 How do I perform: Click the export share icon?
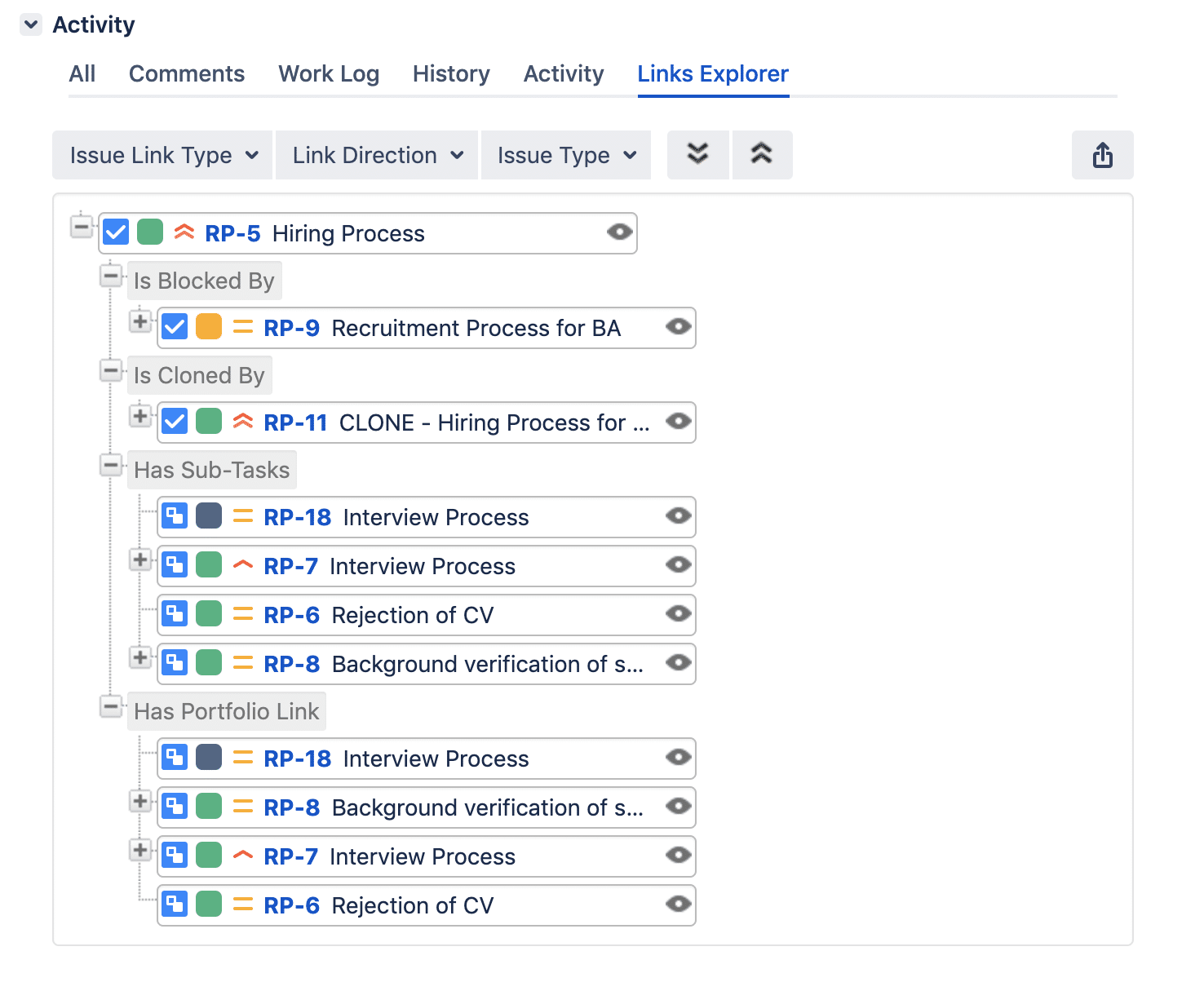[1102, 155]
